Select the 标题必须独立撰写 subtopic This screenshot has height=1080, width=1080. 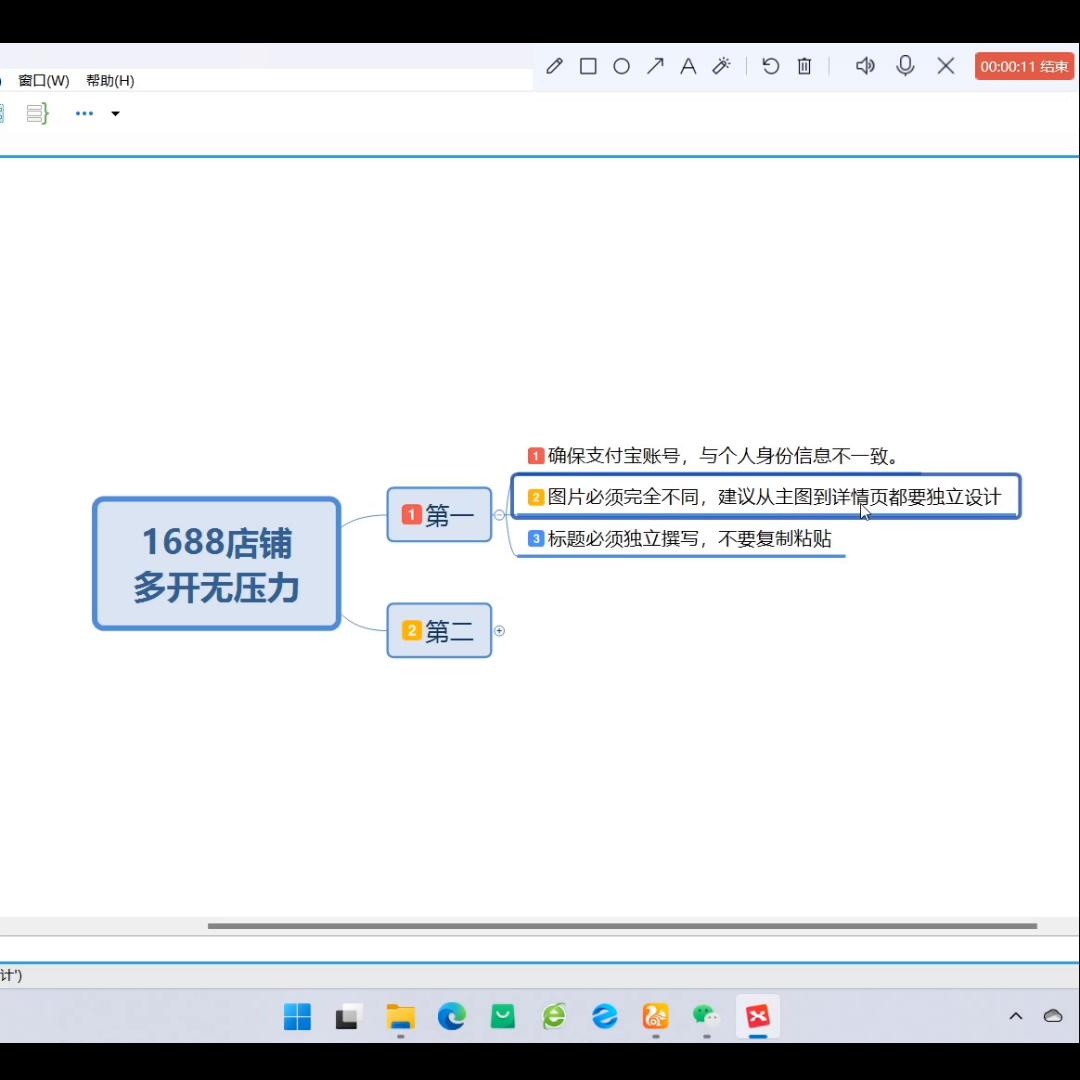click(681, 539)
